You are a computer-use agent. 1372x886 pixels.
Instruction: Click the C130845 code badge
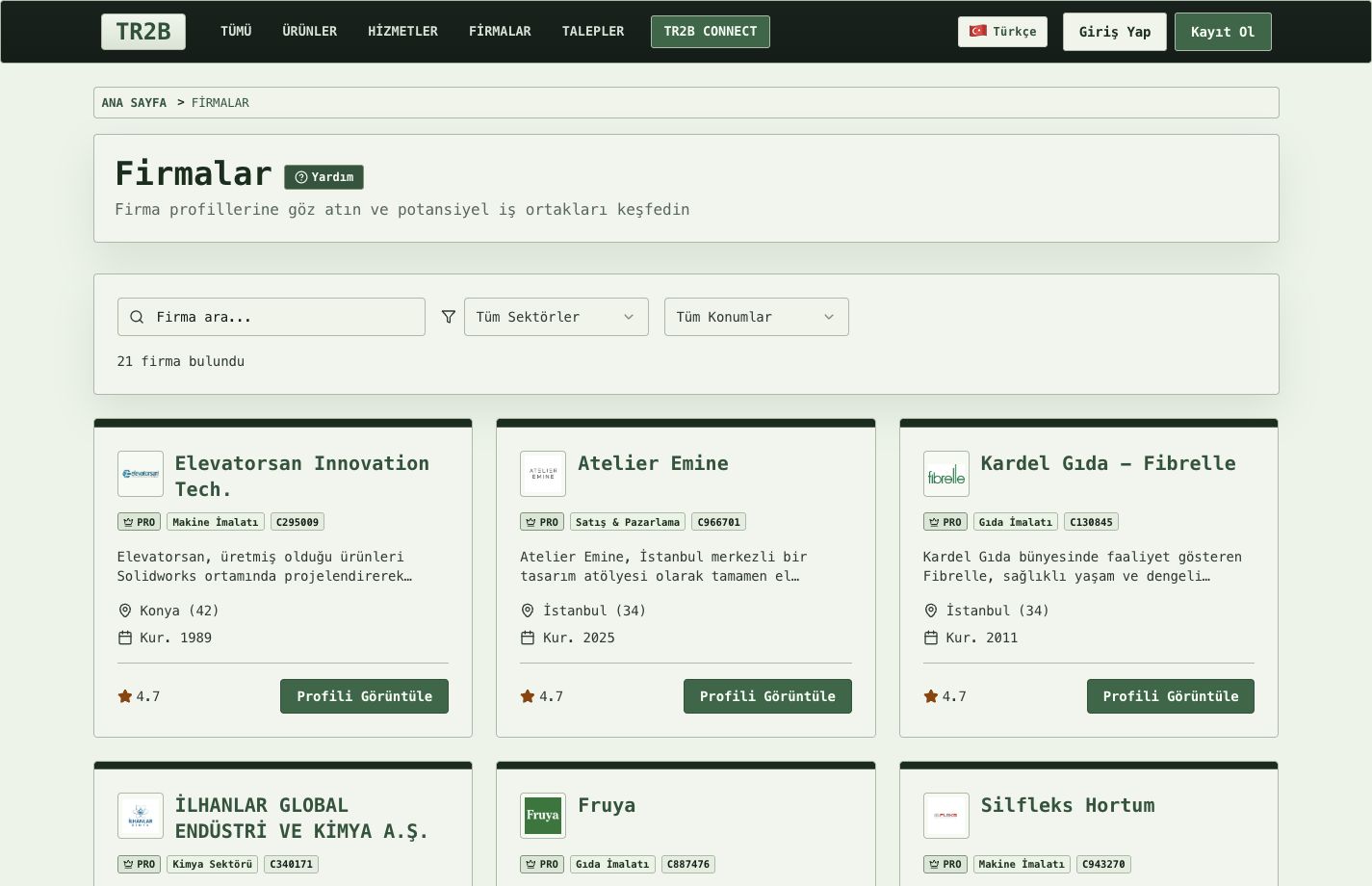pyautogui.click(x=1091, y=522)
